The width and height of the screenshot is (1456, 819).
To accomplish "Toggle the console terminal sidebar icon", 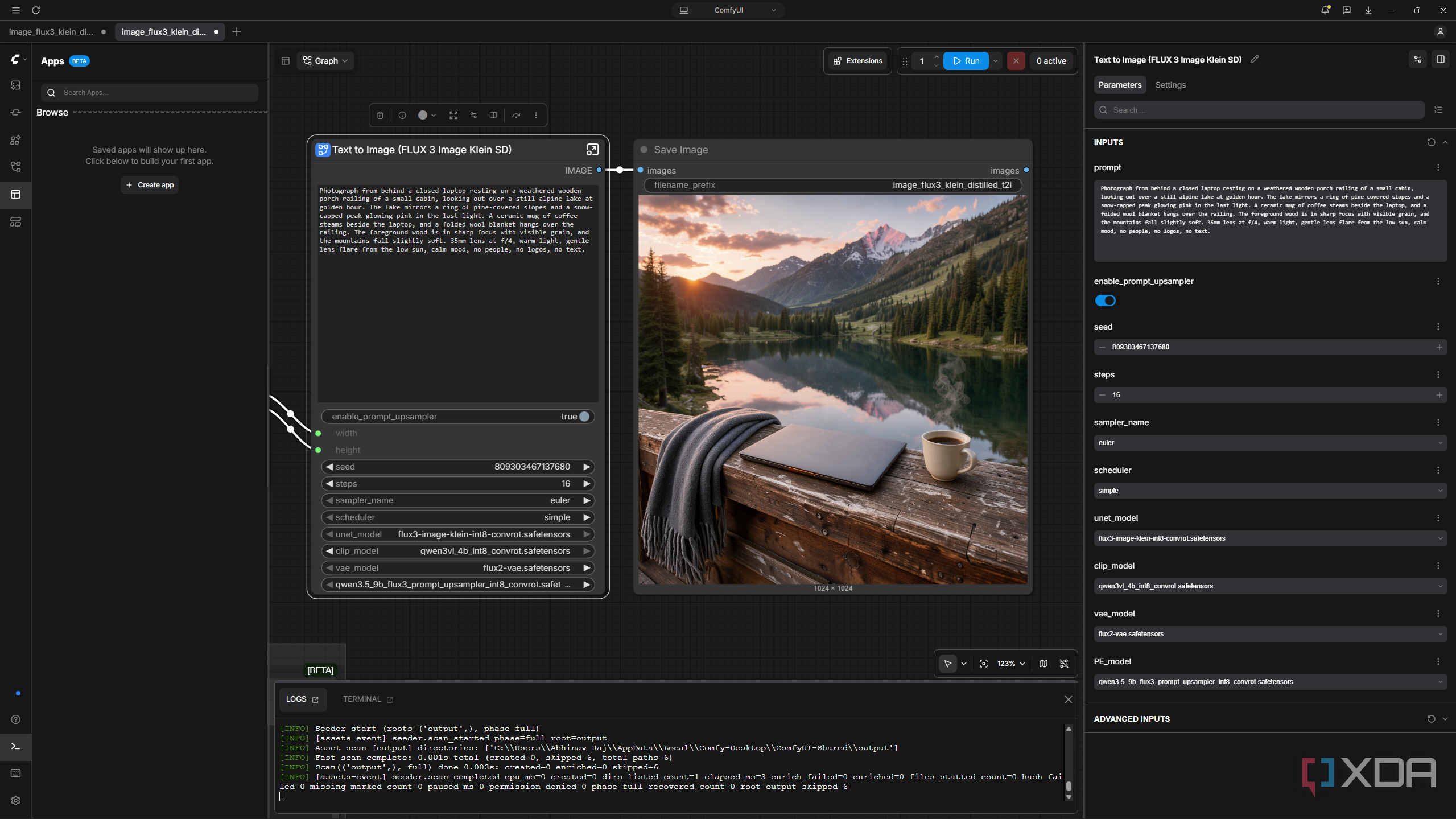I will (x=16, y=746).
